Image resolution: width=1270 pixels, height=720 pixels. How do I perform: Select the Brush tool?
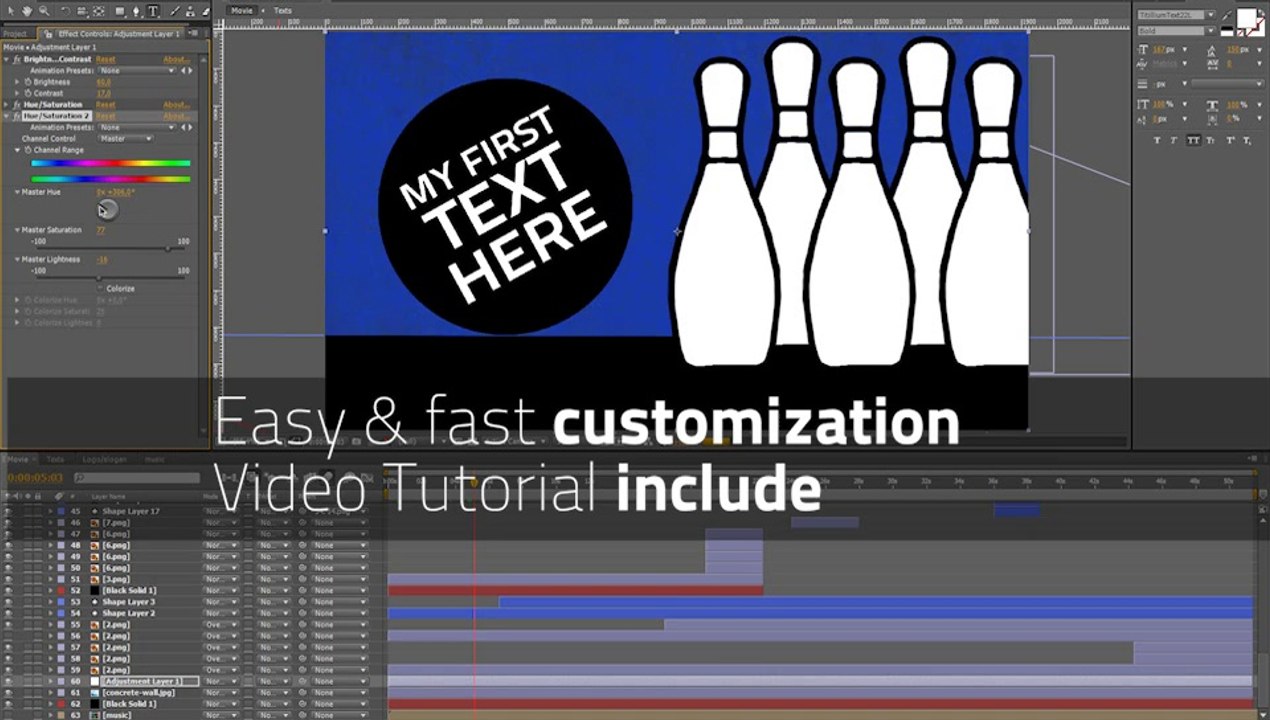[x=175, y=11]
